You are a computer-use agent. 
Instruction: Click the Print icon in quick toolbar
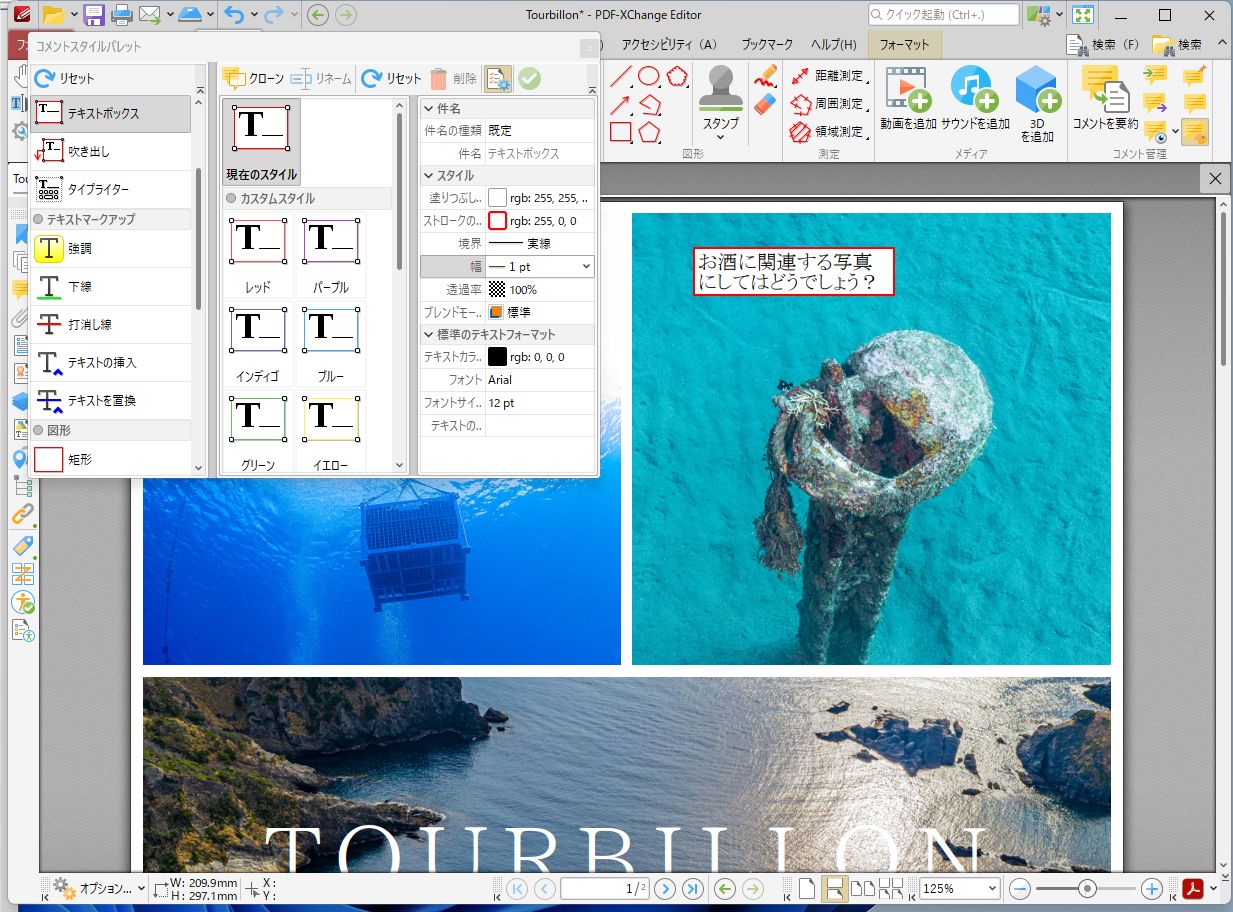122,15
